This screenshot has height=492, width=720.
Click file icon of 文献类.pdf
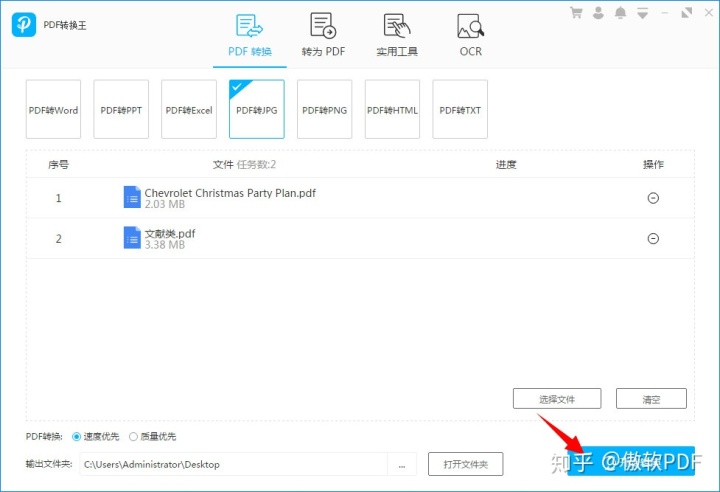[x=132, y=238]
